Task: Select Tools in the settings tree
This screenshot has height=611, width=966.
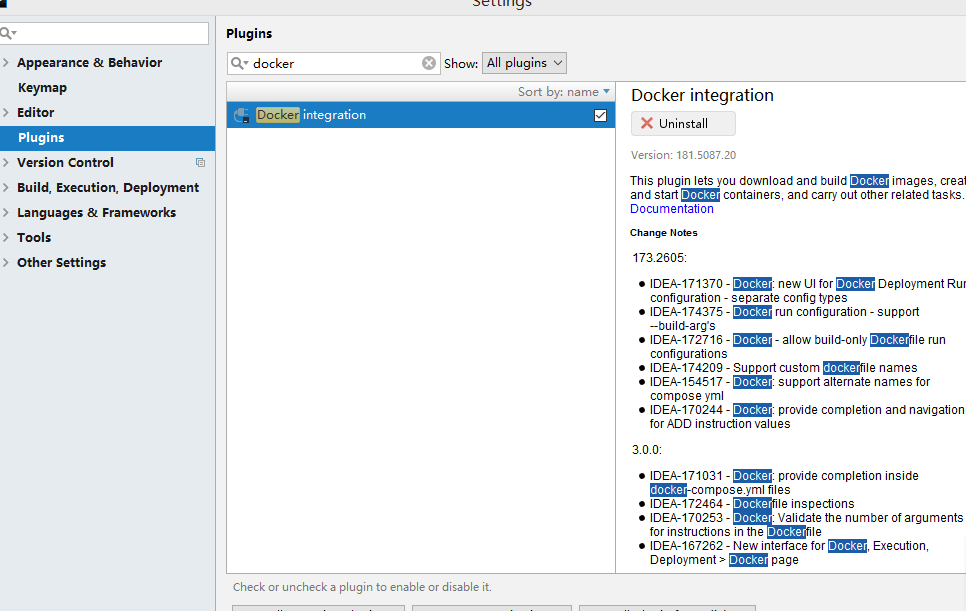Action: click(x=34, y=237)
